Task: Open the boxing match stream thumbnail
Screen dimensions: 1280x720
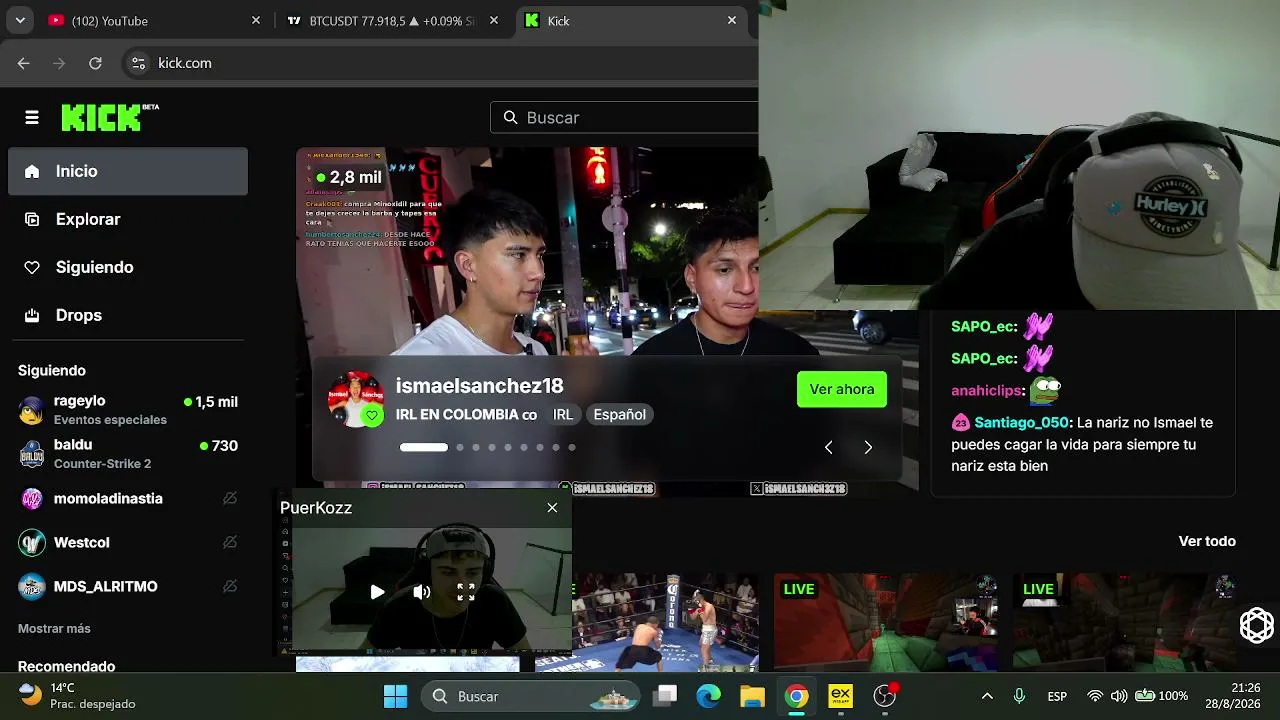Action: [665, 622]
